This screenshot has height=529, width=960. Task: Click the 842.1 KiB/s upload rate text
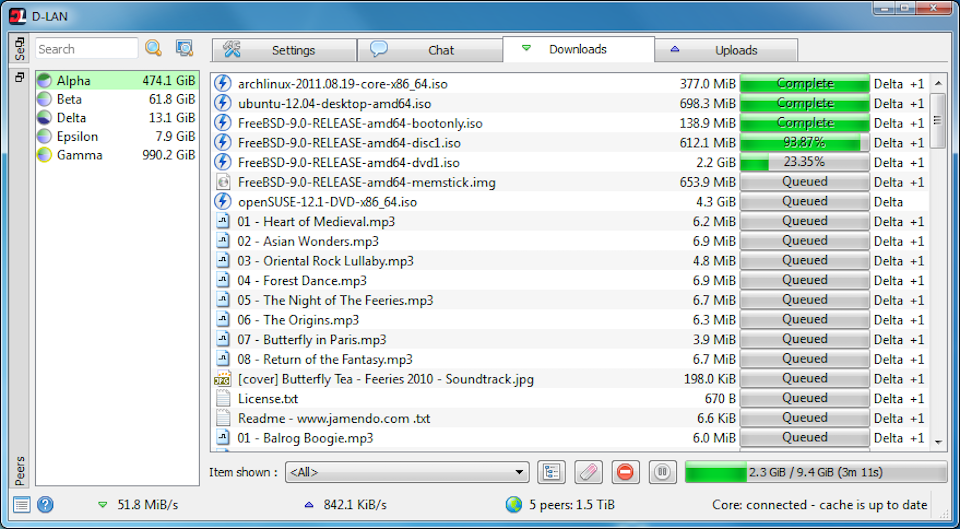(x=355, y=505)
